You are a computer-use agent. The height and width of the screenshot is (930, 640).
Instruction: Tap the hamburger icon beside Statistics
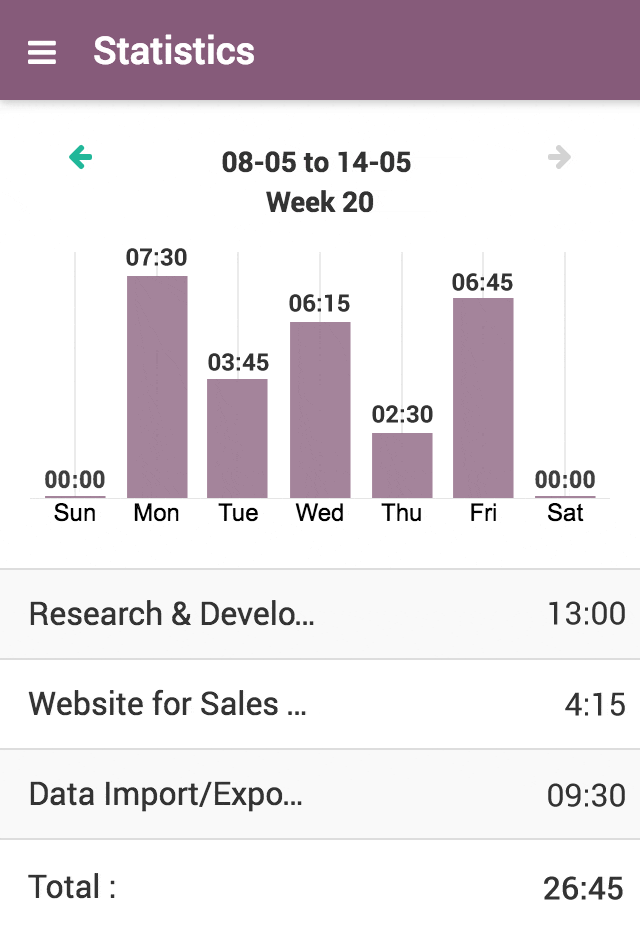pos(41,51)
